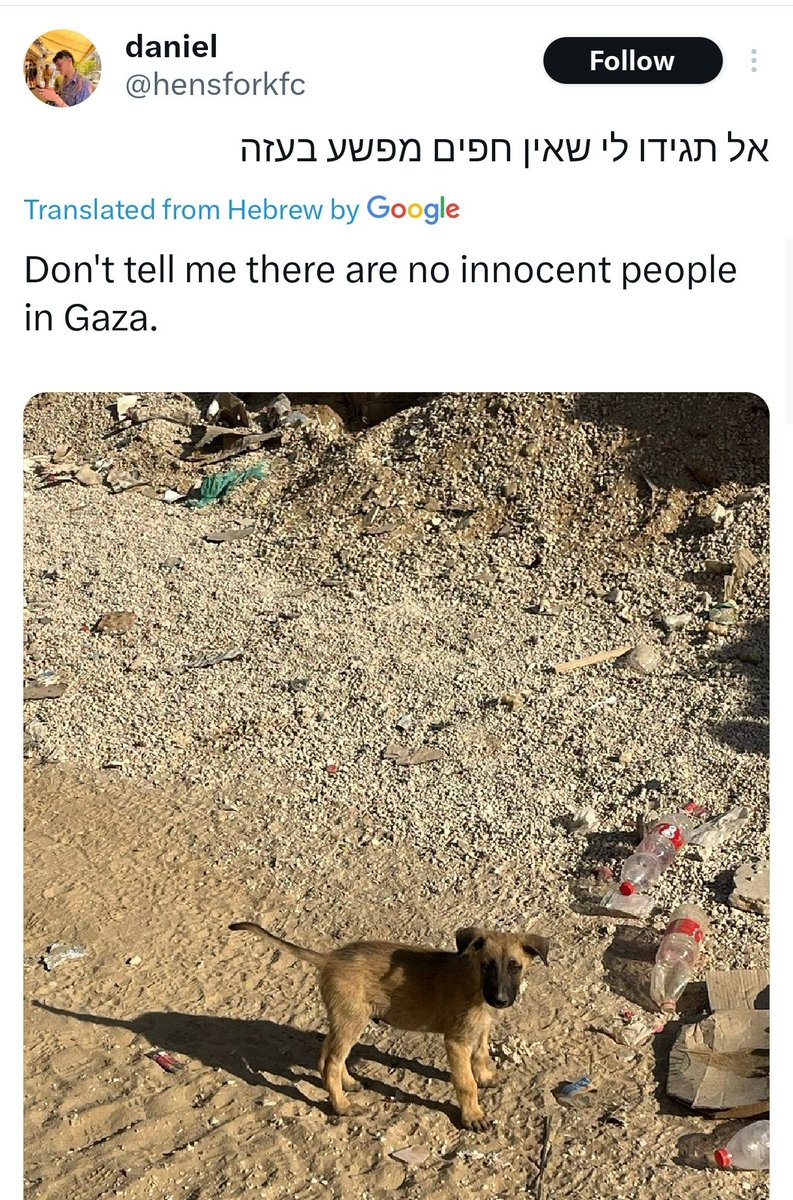
Task: Click the cardboard pieces in the photo
Action: click(x=718, y=1045)
